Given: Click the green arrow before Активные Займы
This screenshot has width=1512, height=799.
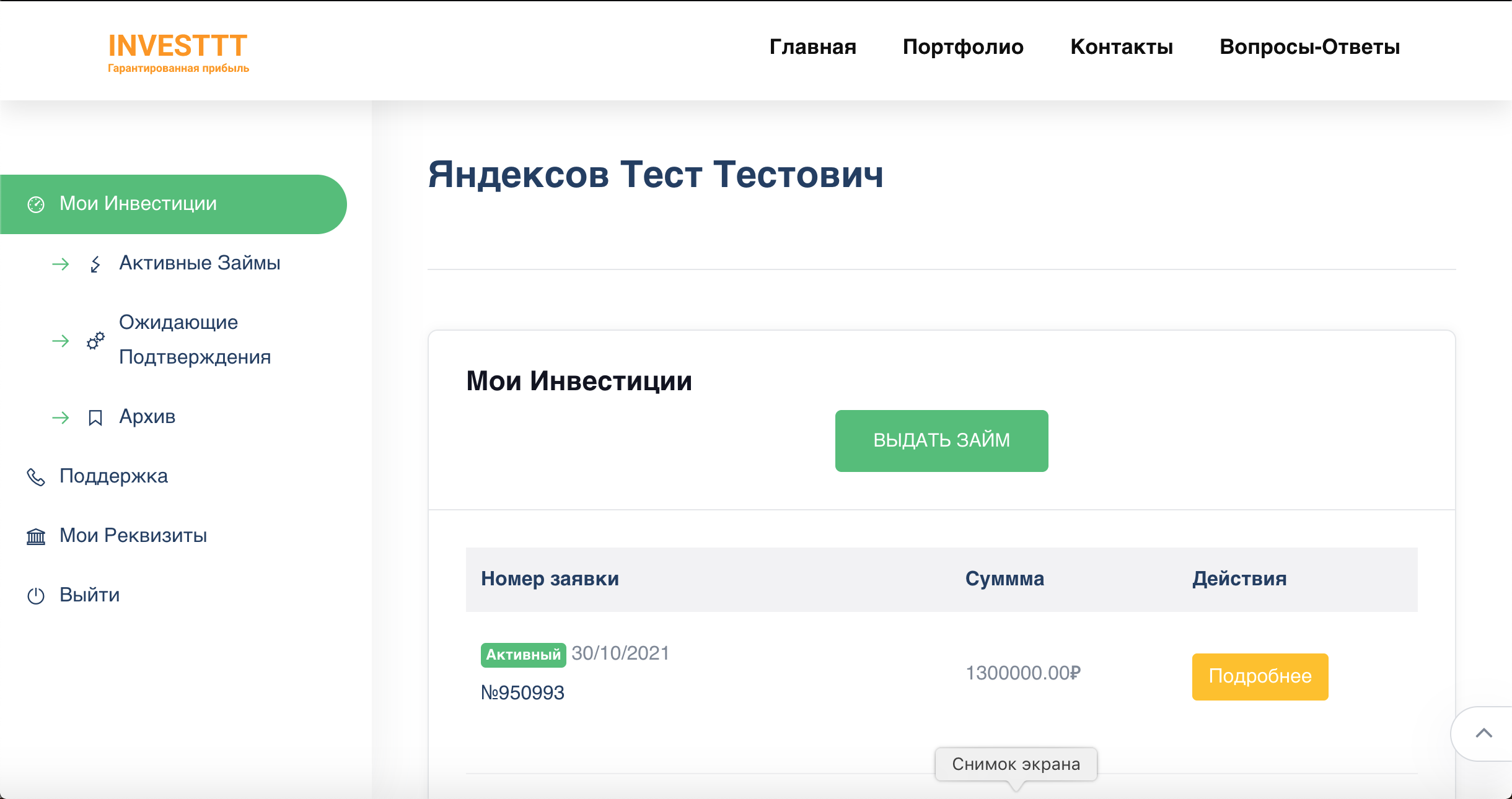Looking at the screenshot, I should (x=61, y=264).
